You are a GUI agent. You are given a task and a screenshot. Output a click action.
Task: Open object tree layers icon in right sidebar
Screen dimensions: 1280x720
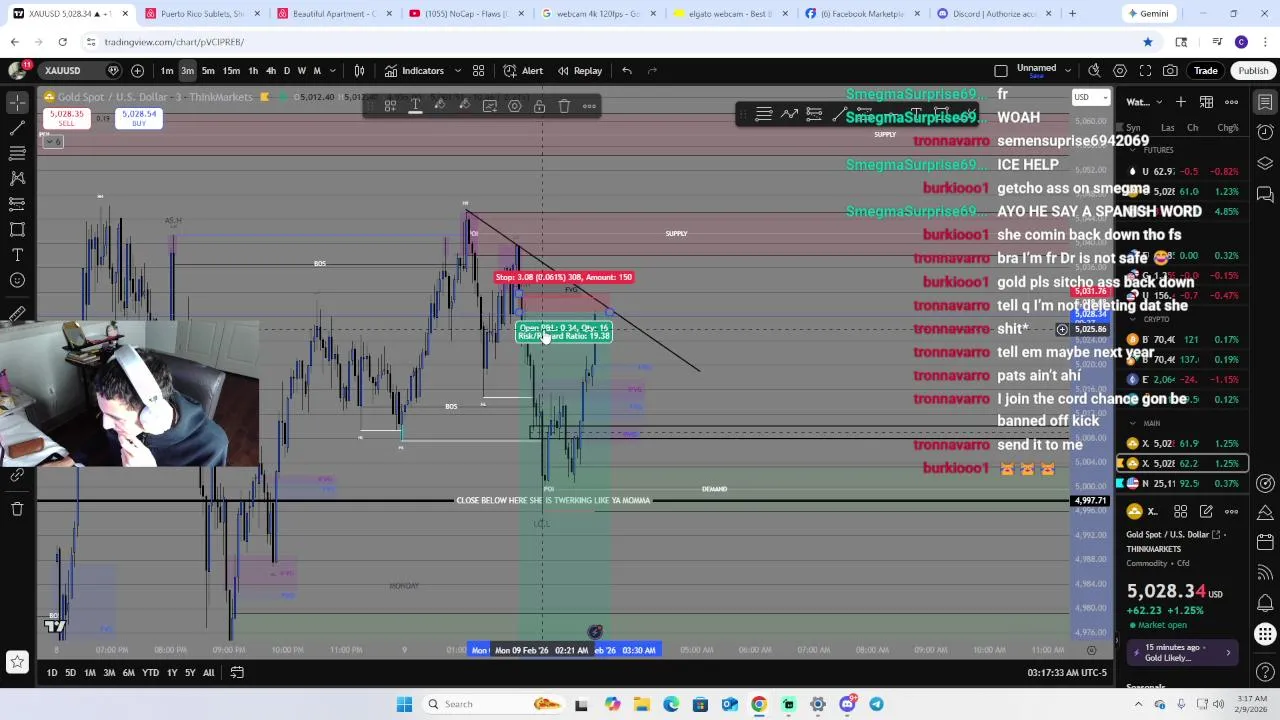[x=1265, y=163]
